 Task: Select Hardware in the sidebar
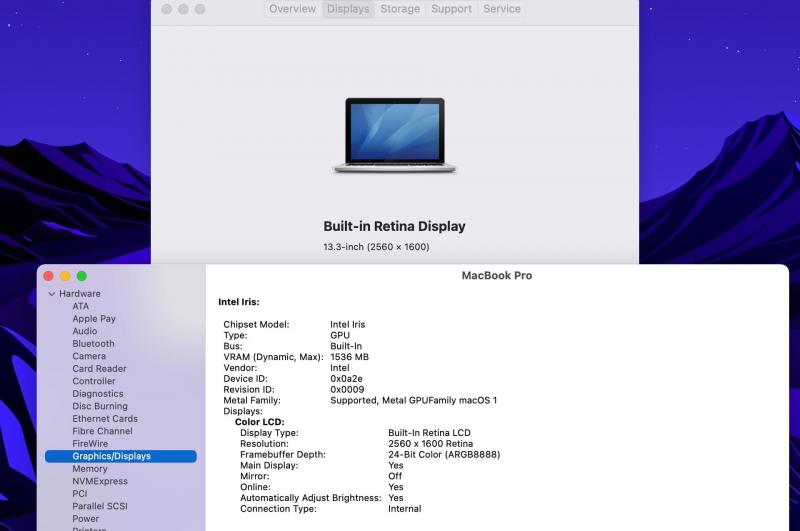tap(80, 294)
